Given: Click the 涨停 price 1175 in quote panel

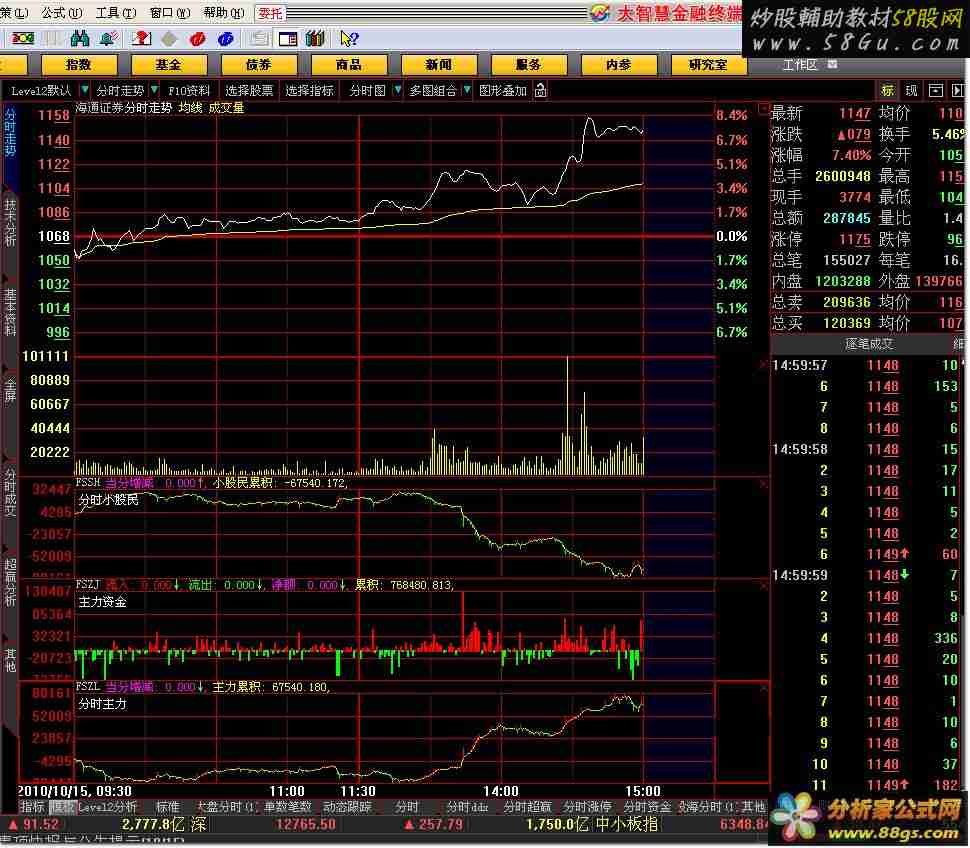Looking at the screenshot, I should [x=854, y=239].
